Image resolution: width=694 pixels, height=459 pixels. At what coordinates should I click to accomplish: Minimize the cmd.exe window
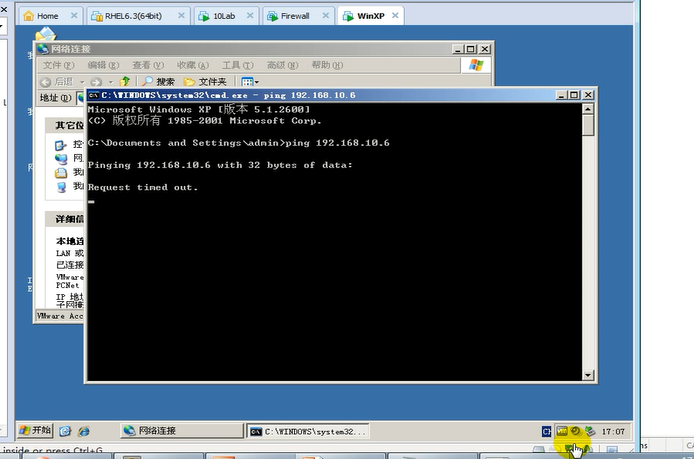[561, 95]
